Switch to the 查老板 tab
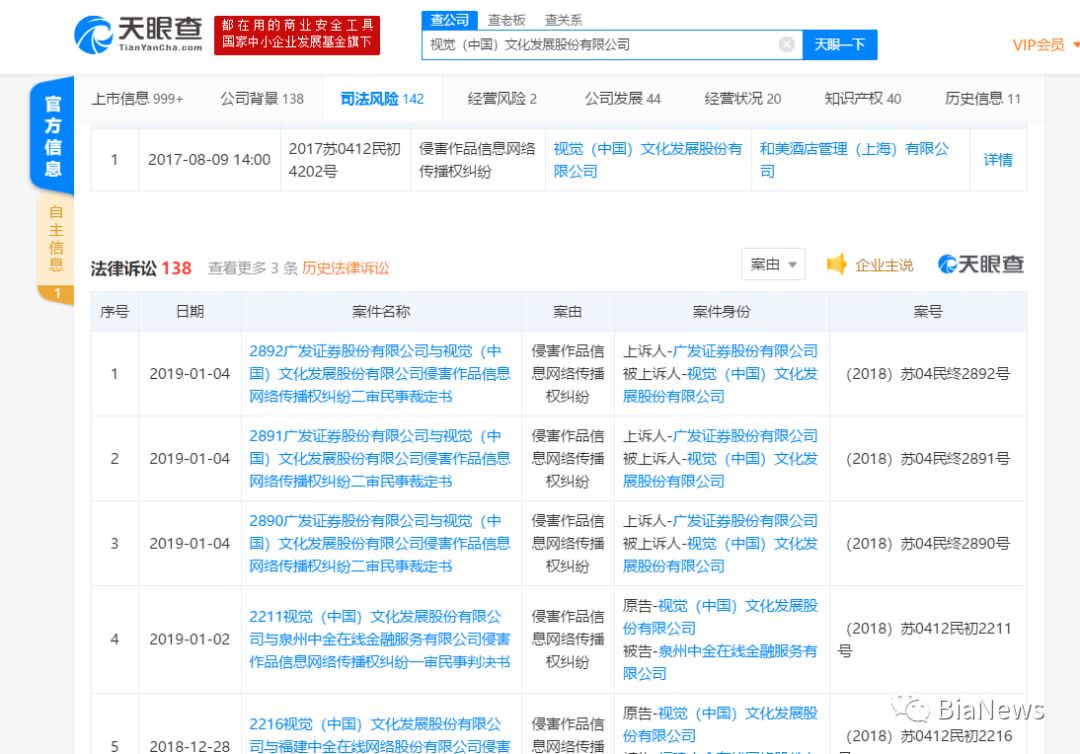This screenshot has width=1080, height=754. (505, 19)
